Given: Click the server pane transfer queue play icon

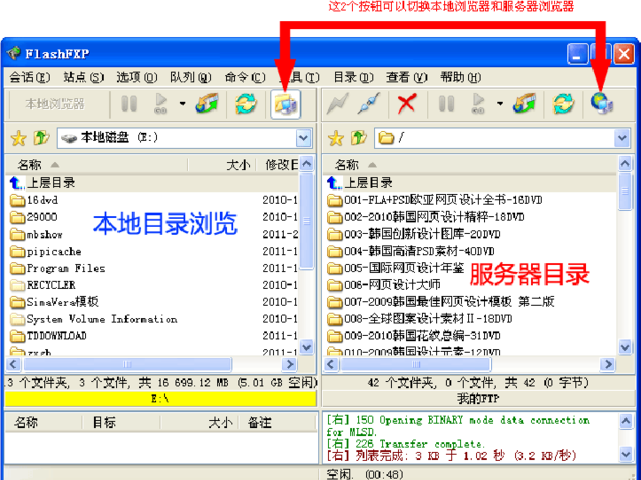Looking at the screenshot, I should 478,104.
